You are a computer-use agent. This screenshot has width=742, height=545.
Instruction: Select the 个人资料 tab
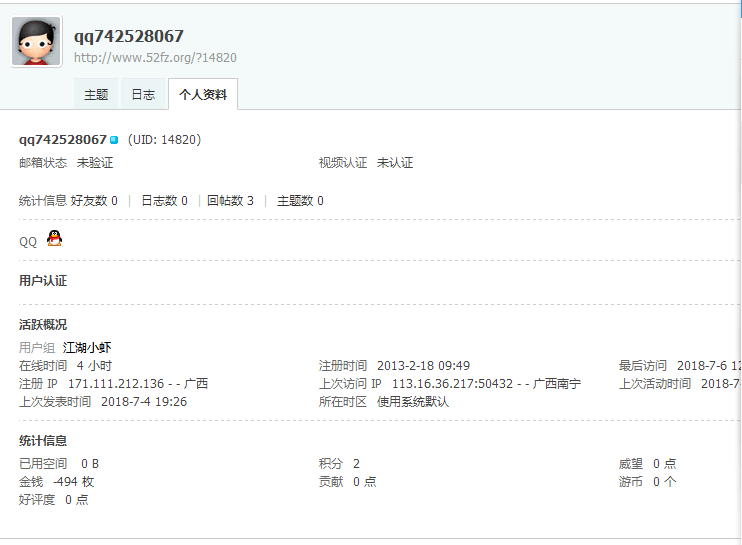(202, 95)
